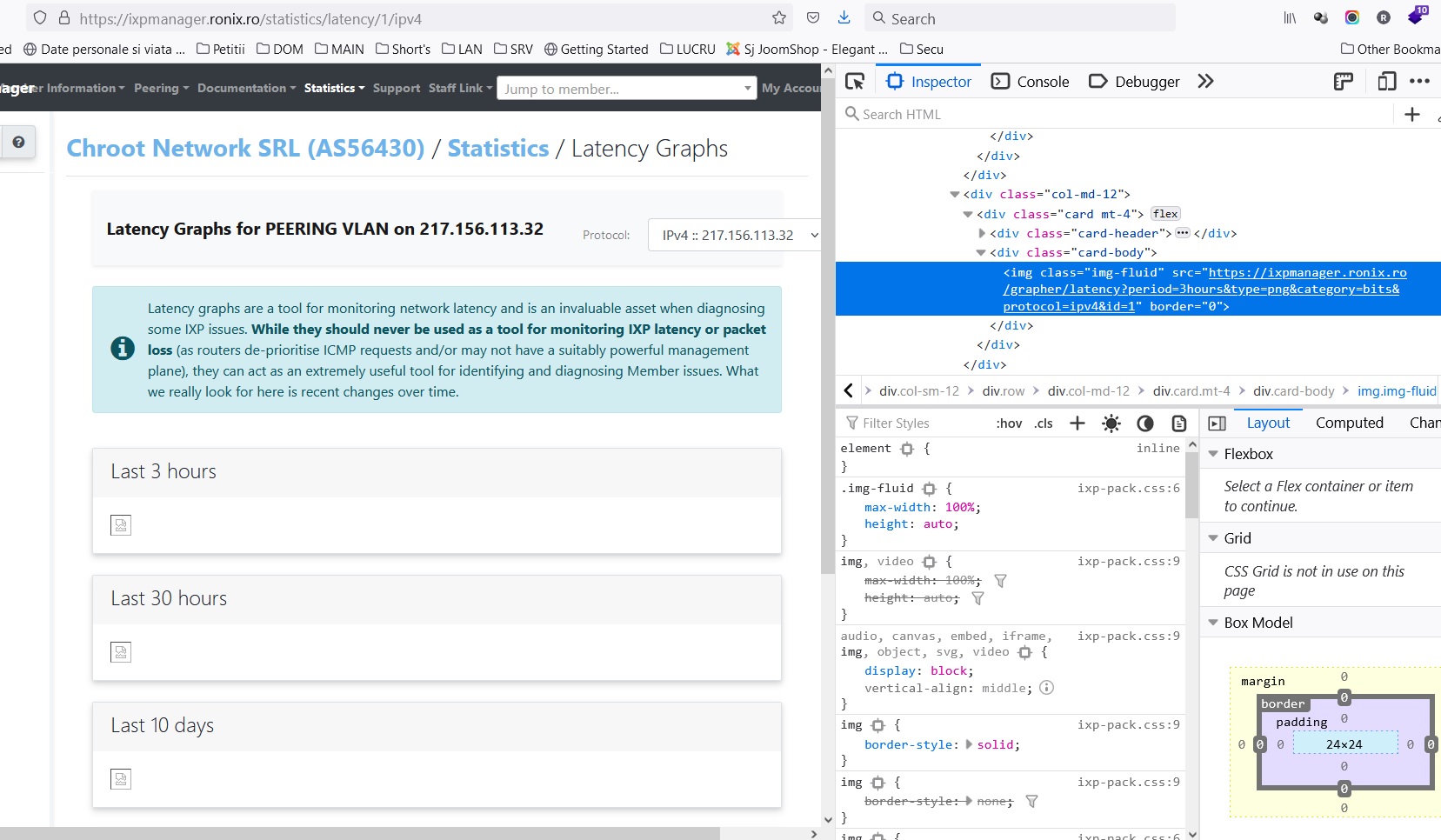Open the LUCRU bookmarks folder
1441x840 pixels.
(687, 49)
